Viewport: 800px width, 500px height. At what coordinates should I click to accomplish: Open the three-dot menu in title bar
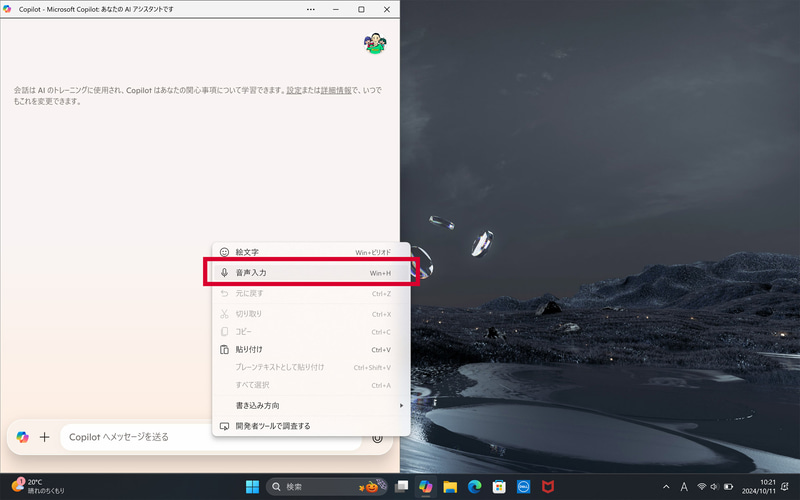click(311, 9)
